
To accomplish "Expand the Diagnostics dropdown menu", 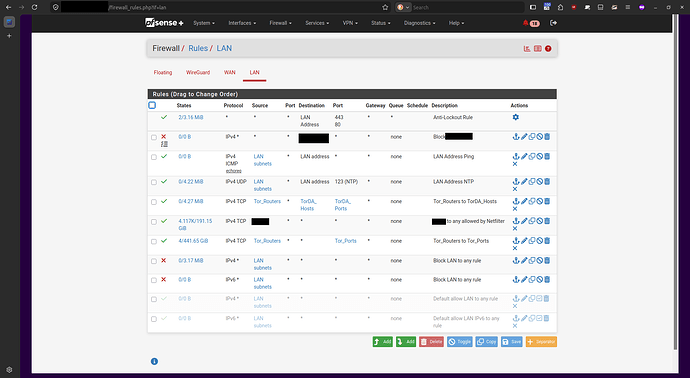I will (419, 23).
